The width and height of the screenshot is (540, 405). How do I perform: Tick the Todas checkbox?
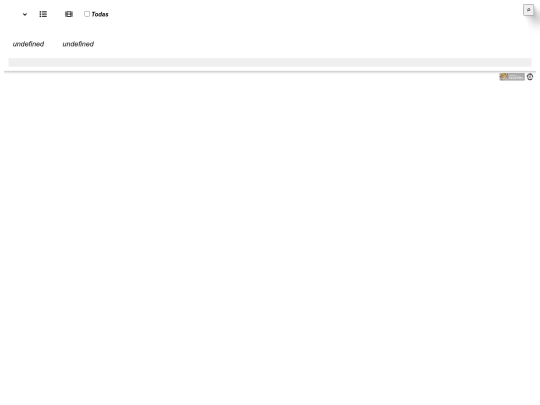point(87,14)
